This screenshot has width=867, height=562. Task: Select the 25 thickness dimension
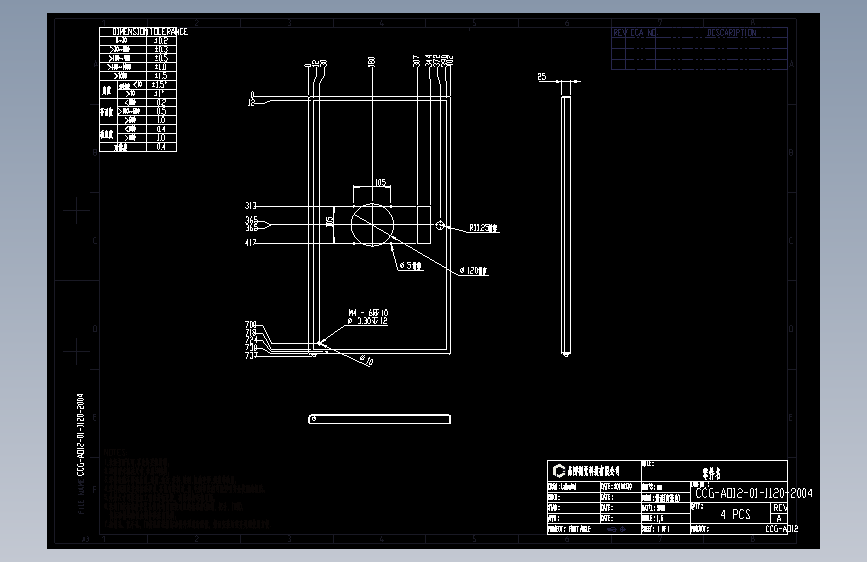click(542, 77)
